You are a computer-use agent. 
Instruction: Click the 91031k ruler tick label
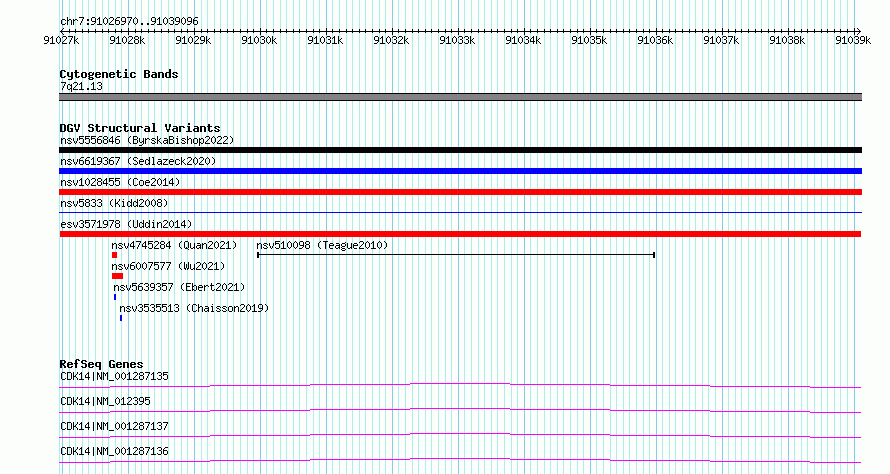(325, 40)
